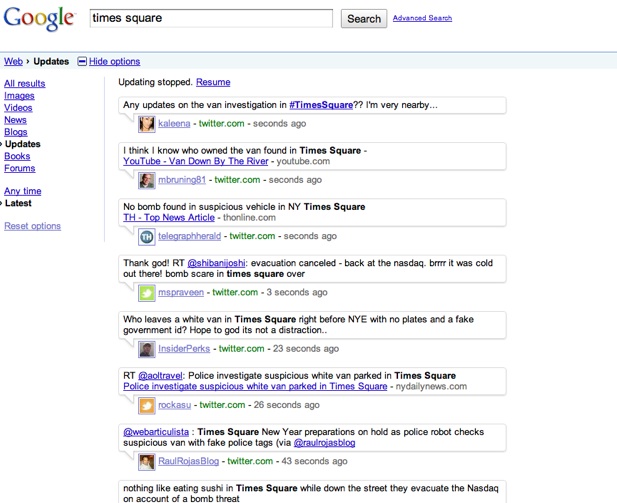Viewport: 617px width, 503px height.
Task: Open the Advanced Search link
Action: click(422, 18)
